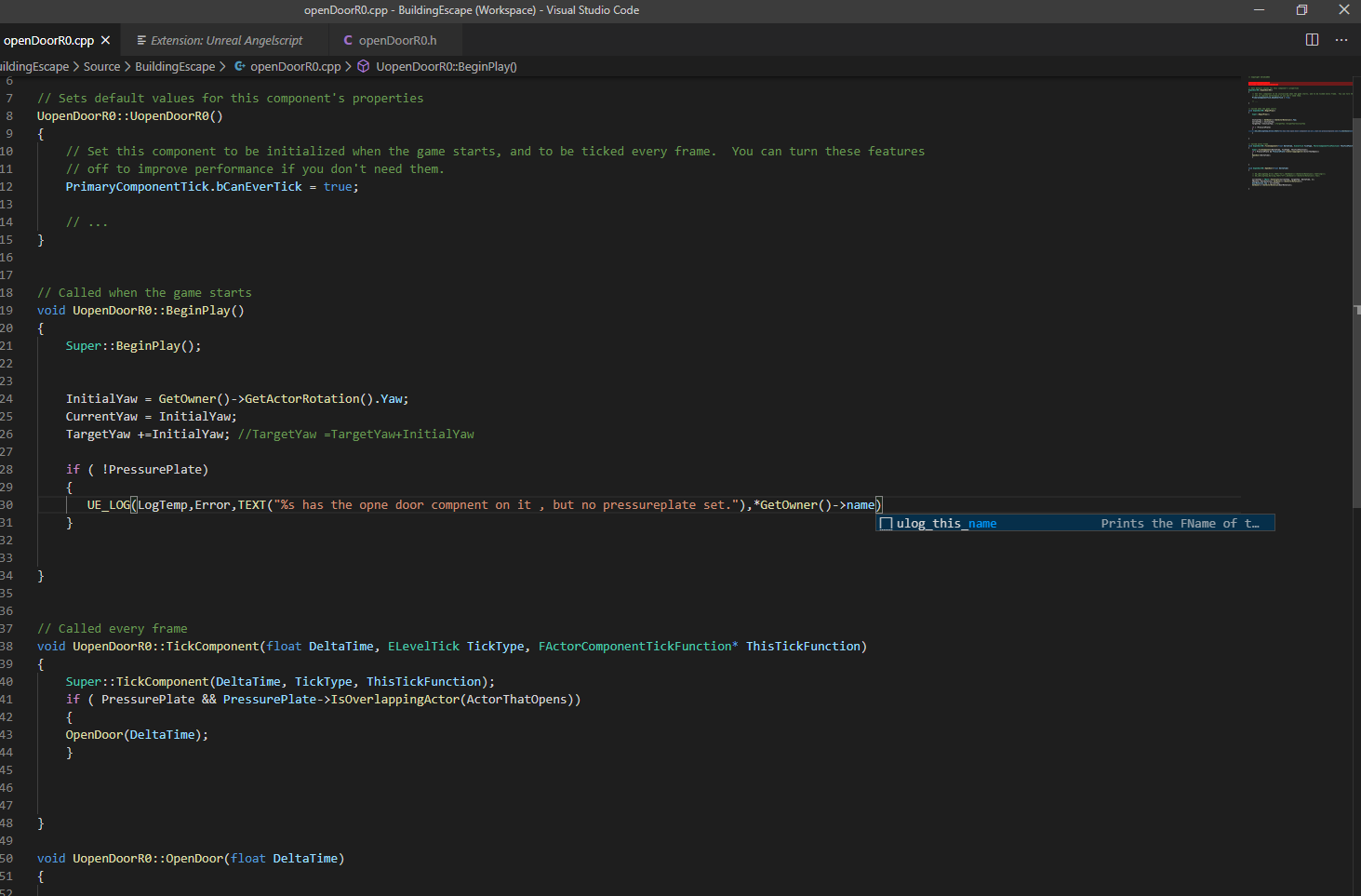Switch to the openDoorR0.h tab

pyautogui.click(x=397, y=40)
